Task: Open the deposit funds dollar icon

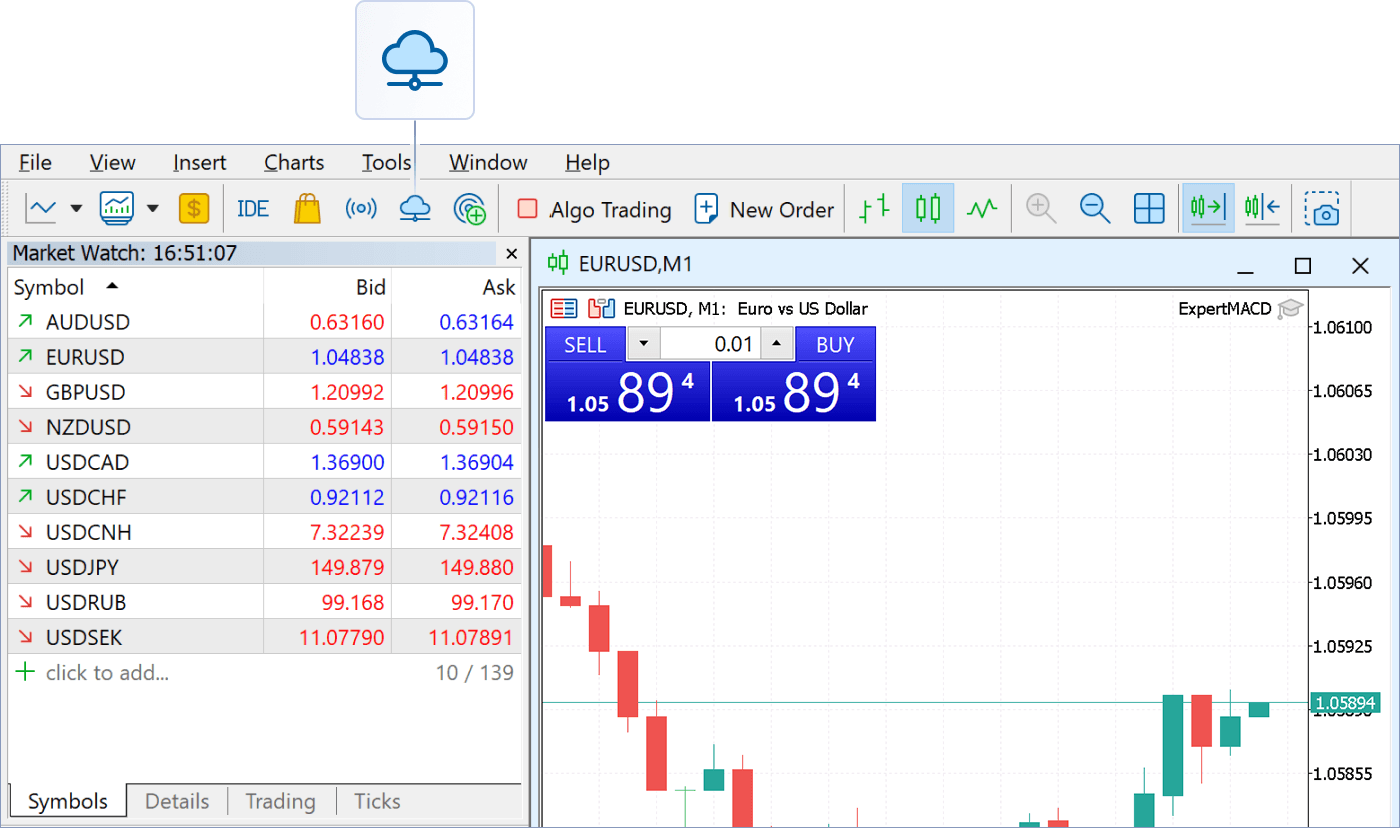Action: (x=194, y=208)
